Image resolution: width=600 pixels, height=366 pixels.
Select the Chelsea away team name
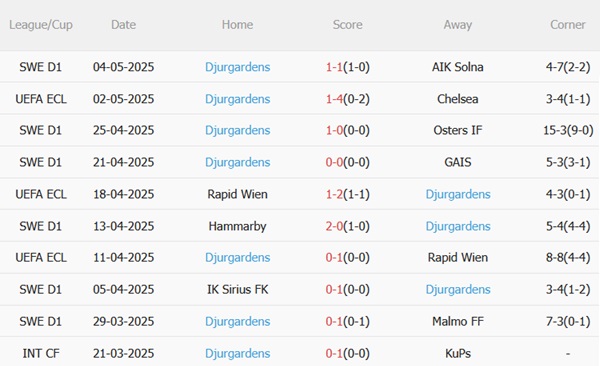pos(458,99)
